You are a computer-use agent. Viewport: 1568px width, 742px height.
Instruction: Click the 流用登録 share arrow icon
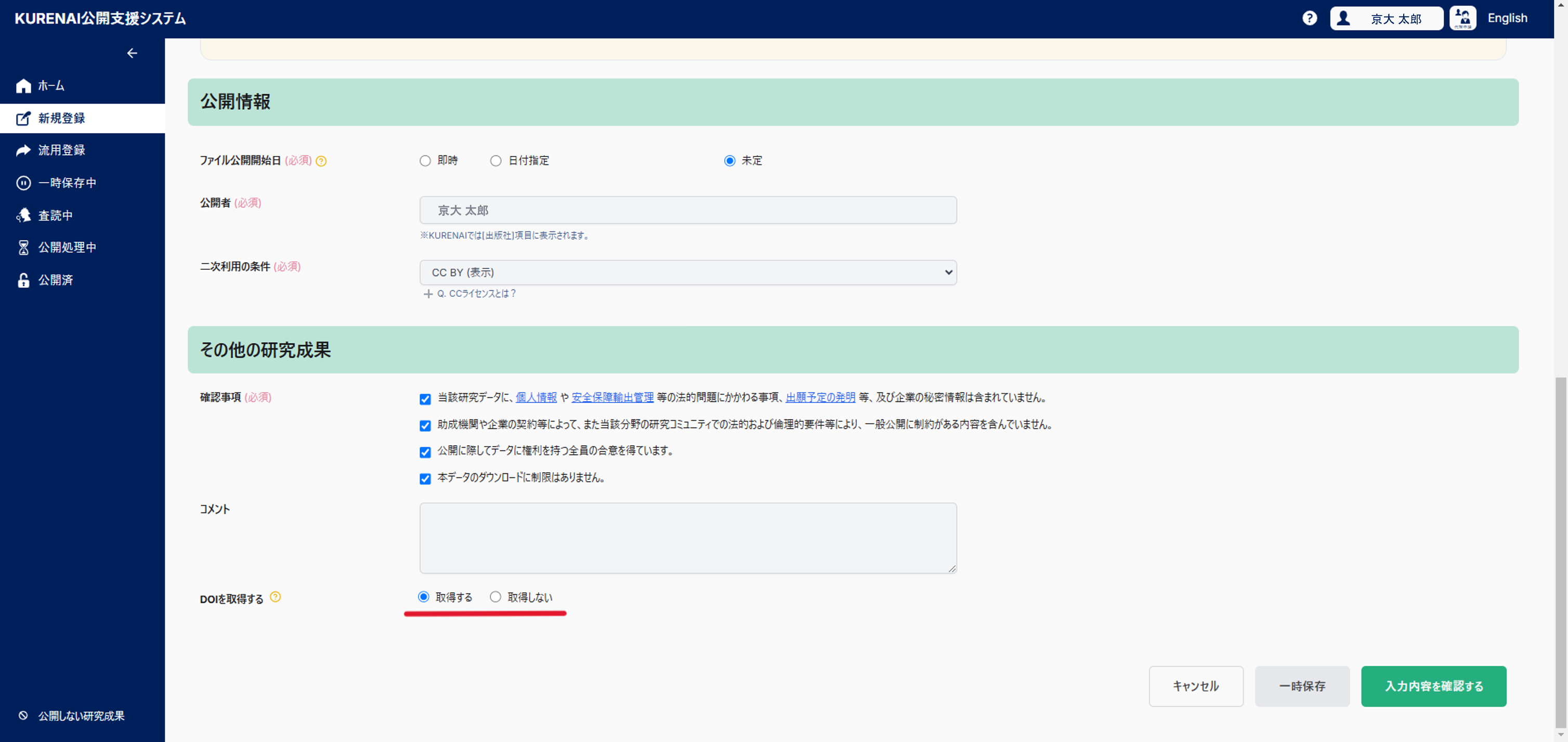click(x=23, y=150)
